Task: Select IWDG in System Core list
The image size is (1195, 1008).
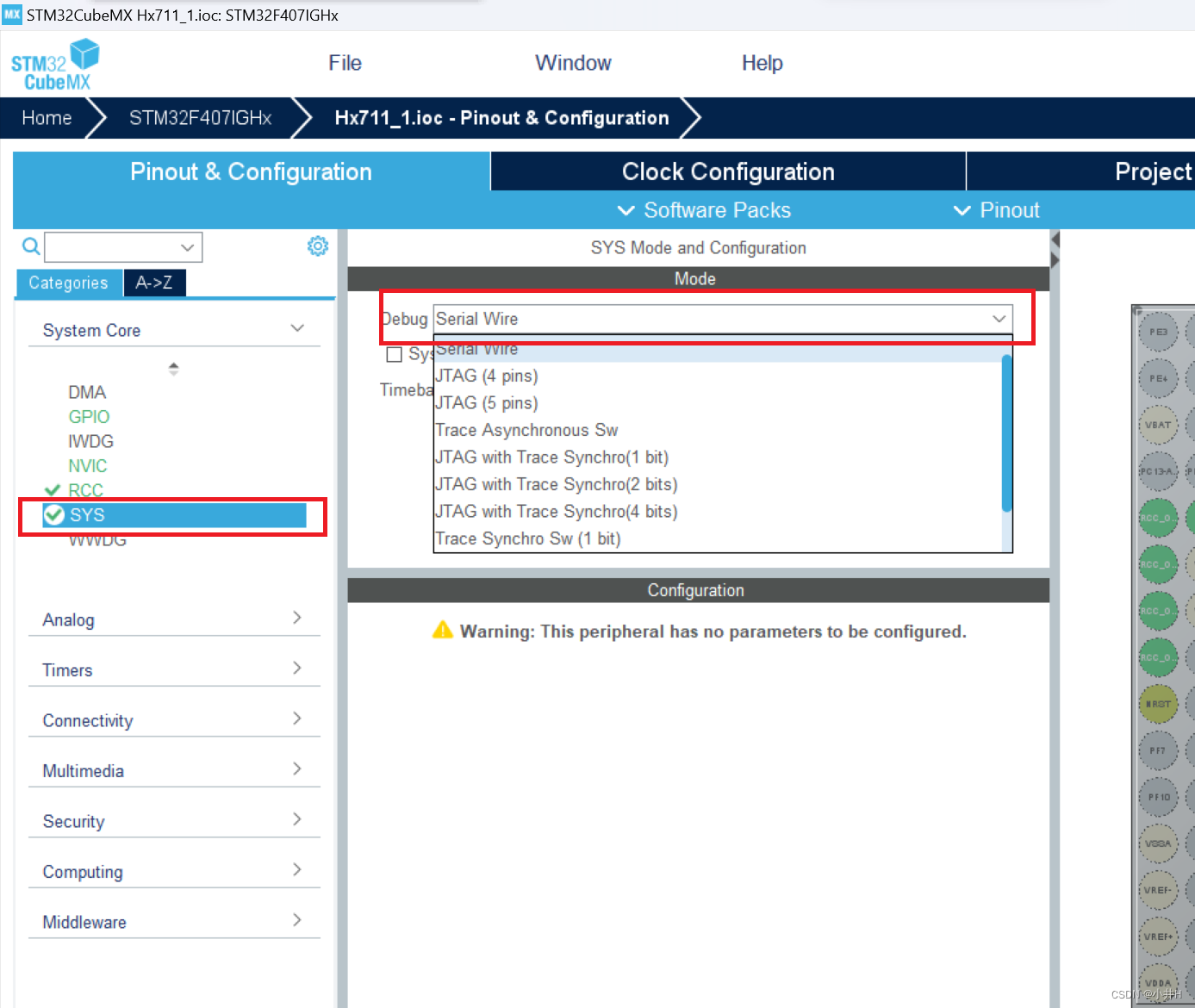Action: tap(90, 441)
